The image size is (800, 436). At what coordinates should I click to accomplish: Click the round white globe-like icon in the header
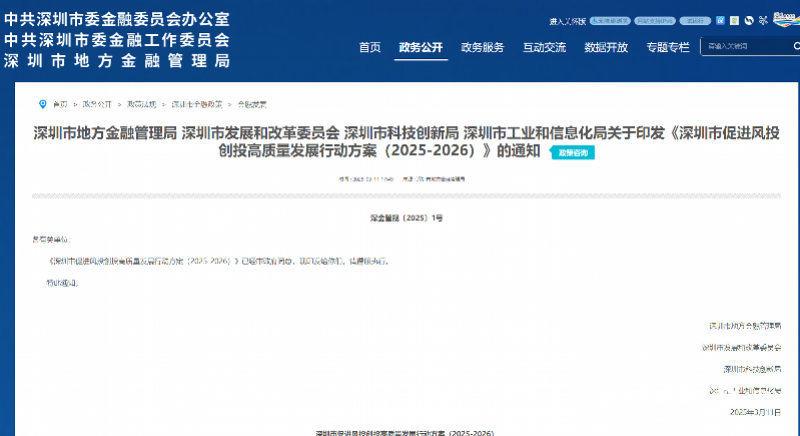pyautogui.click(x=749, y=20)
